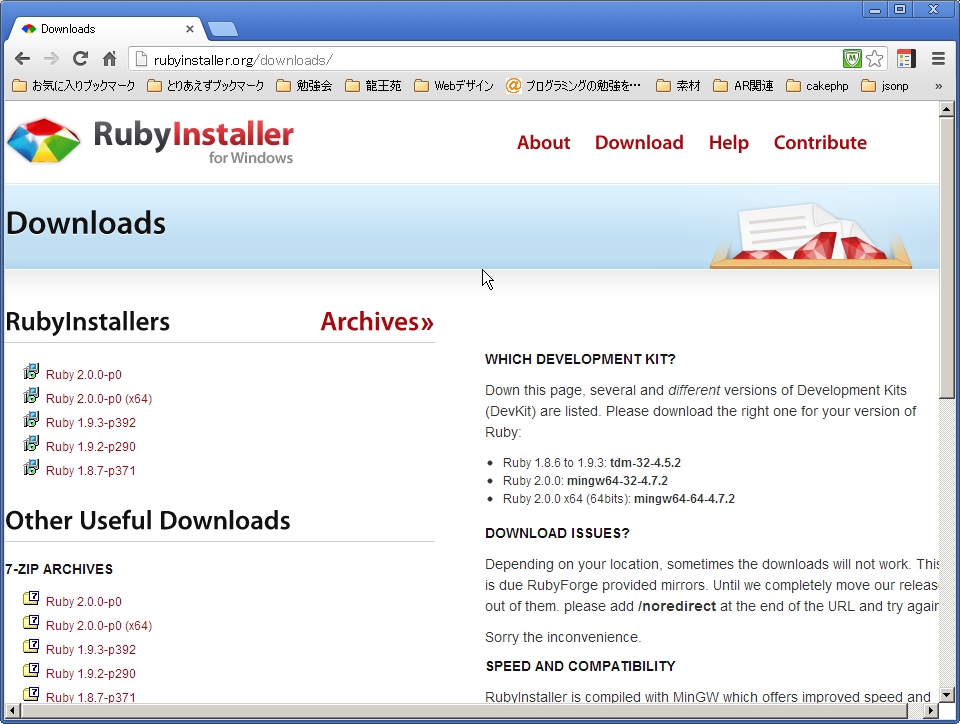Image resolution: width=960 pixels, height=724 pixels.
Task: Show hidden bookmarks with the chevron
Action: 939,86
